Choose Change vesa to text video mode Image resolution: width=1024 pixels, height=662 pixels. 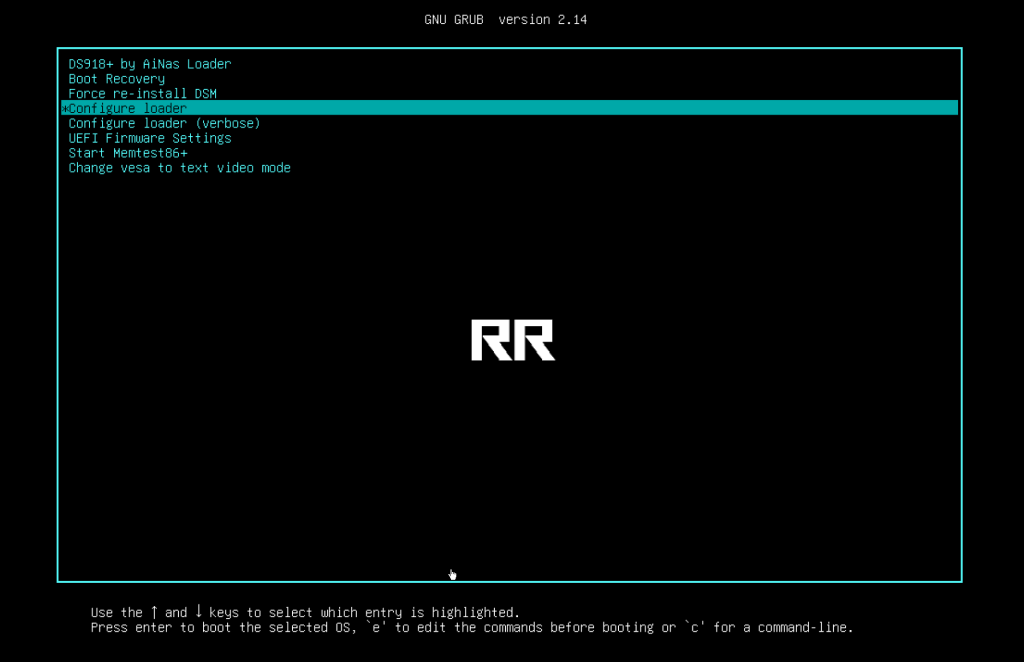180,168
